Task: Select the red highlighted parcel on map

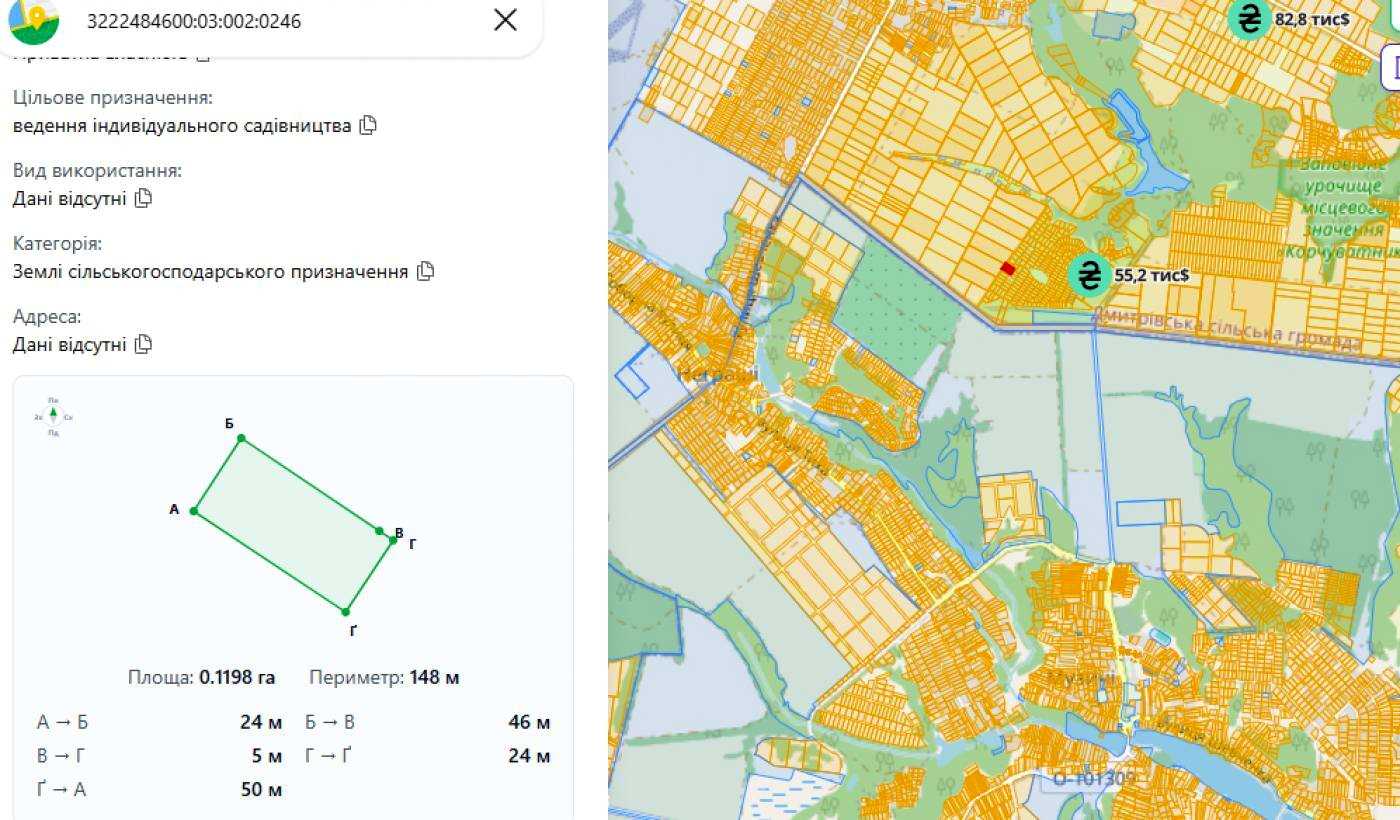Action: (1008, 268)
